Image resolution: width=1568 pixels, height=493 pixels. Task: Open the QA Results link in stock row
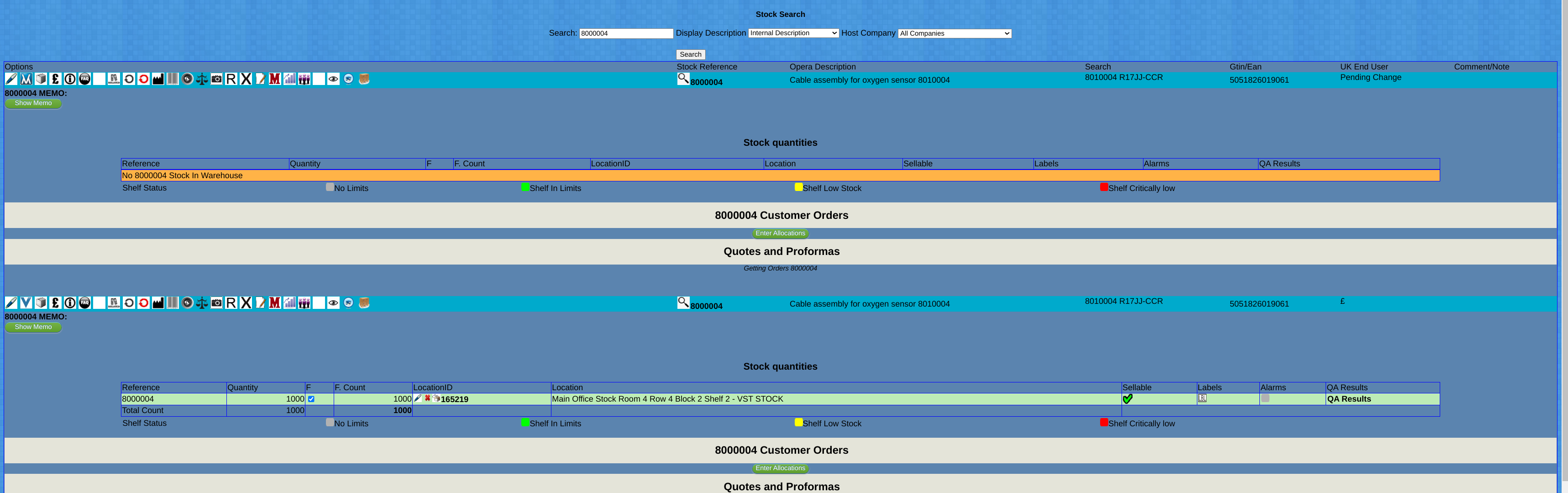(1348, 399)
